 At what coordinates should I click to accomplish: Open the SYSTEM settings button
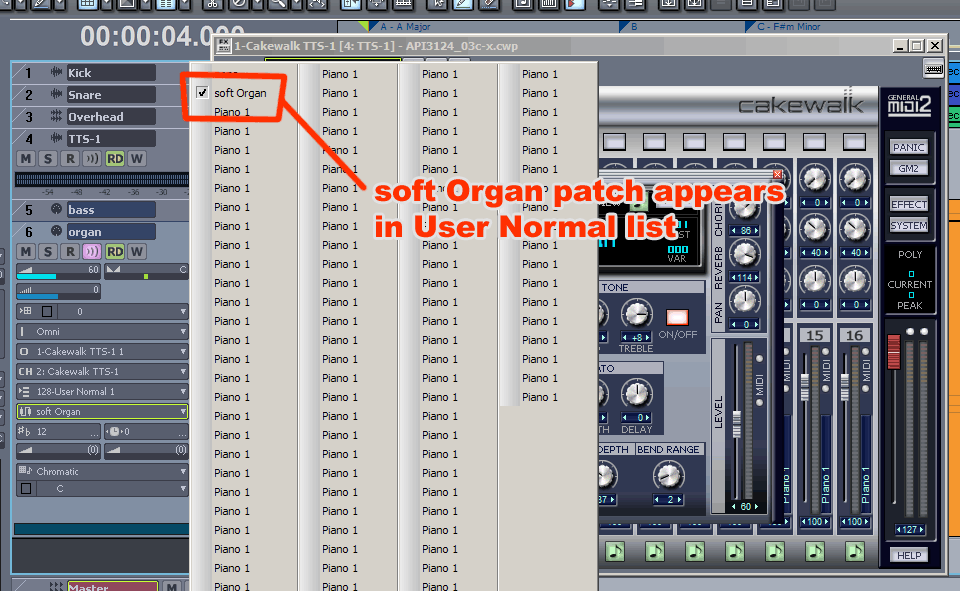pyautogui.click(x=909, y=225)
